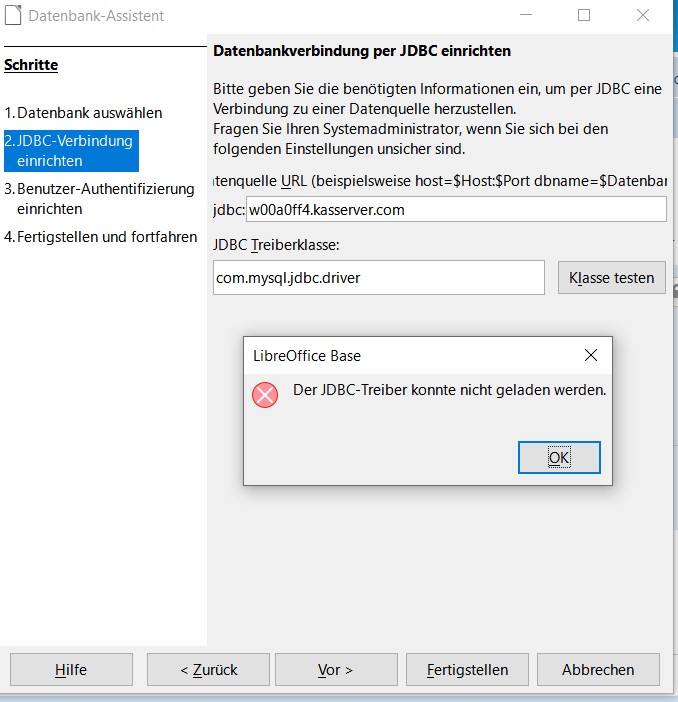This screenshot has width=678, height=702.
Task: Close the LibreOffice Base error dialog
Action: click(591, 355)
